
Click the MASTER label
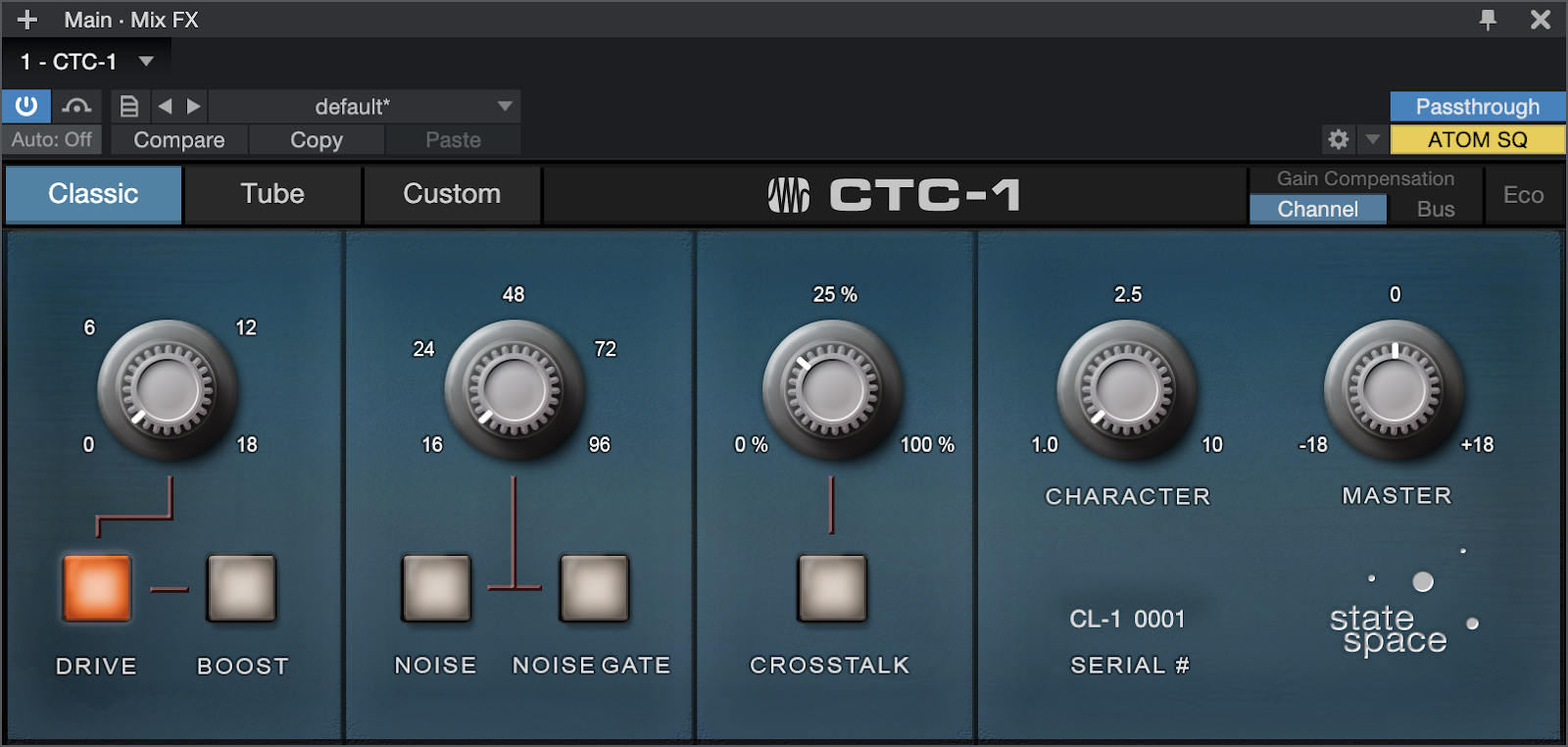point(1396,495)
